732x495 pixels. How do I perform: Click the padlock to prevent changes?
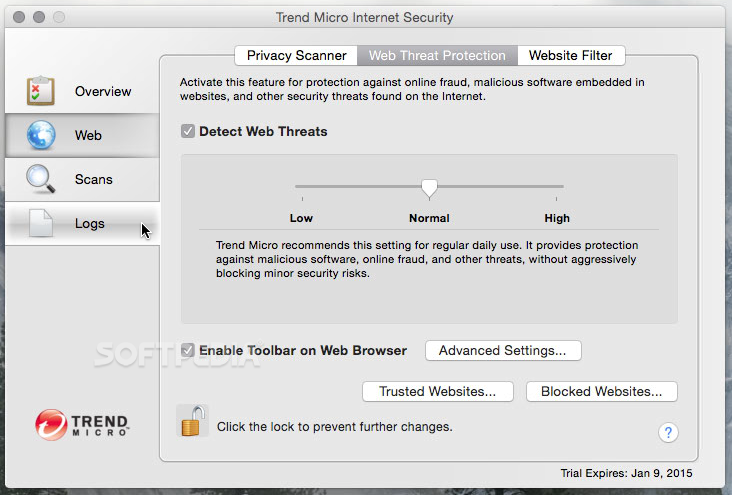193,420
